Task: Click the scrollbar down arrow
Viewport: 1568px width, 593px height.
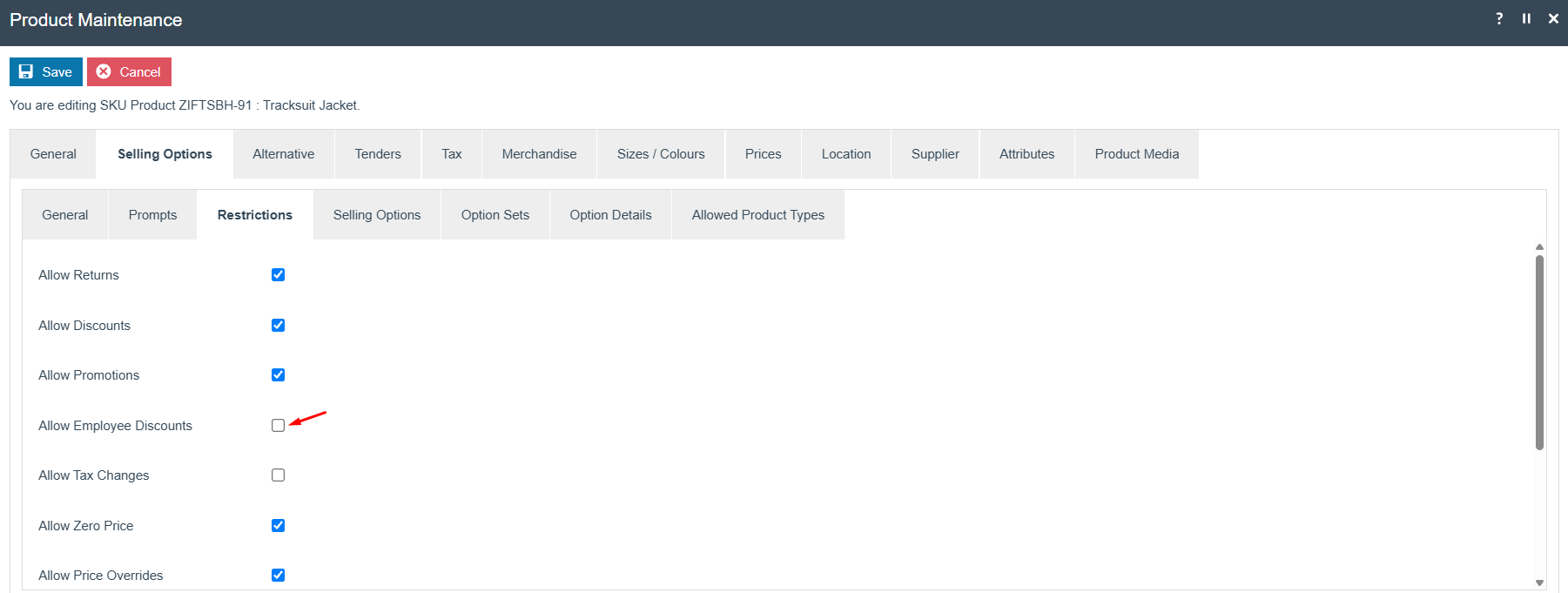Action: coord(1539,583)
